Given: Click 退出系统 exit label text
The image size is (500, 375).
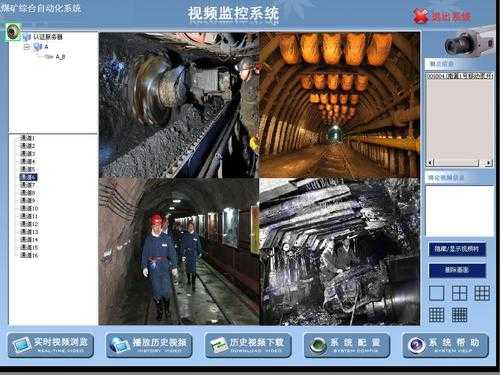Looking at the screenshot, I should tap(451, 16).
